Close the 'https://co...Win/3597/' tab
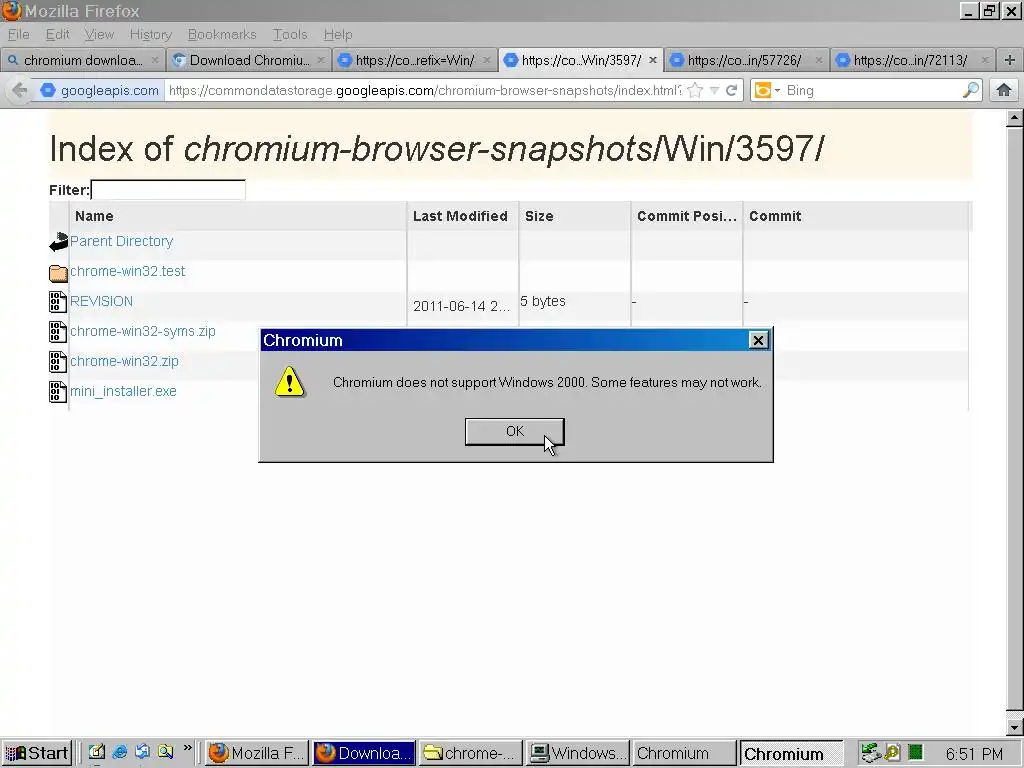The image size is (1024, 768). [652, 60]
